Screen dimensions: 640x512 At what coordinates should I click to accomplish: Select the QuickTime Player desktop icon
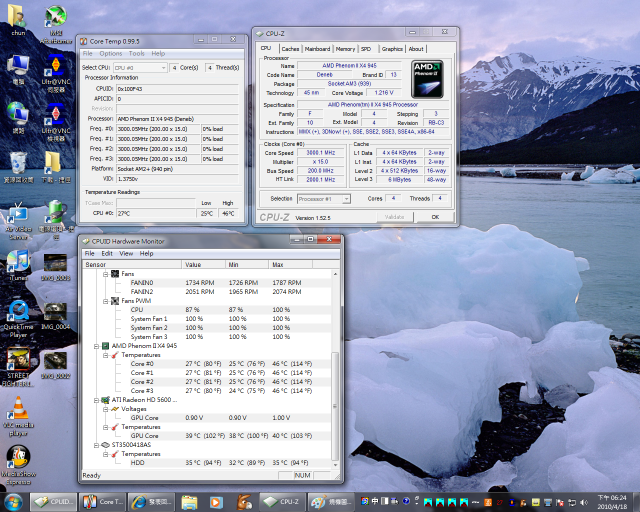(x=18, y=319)
